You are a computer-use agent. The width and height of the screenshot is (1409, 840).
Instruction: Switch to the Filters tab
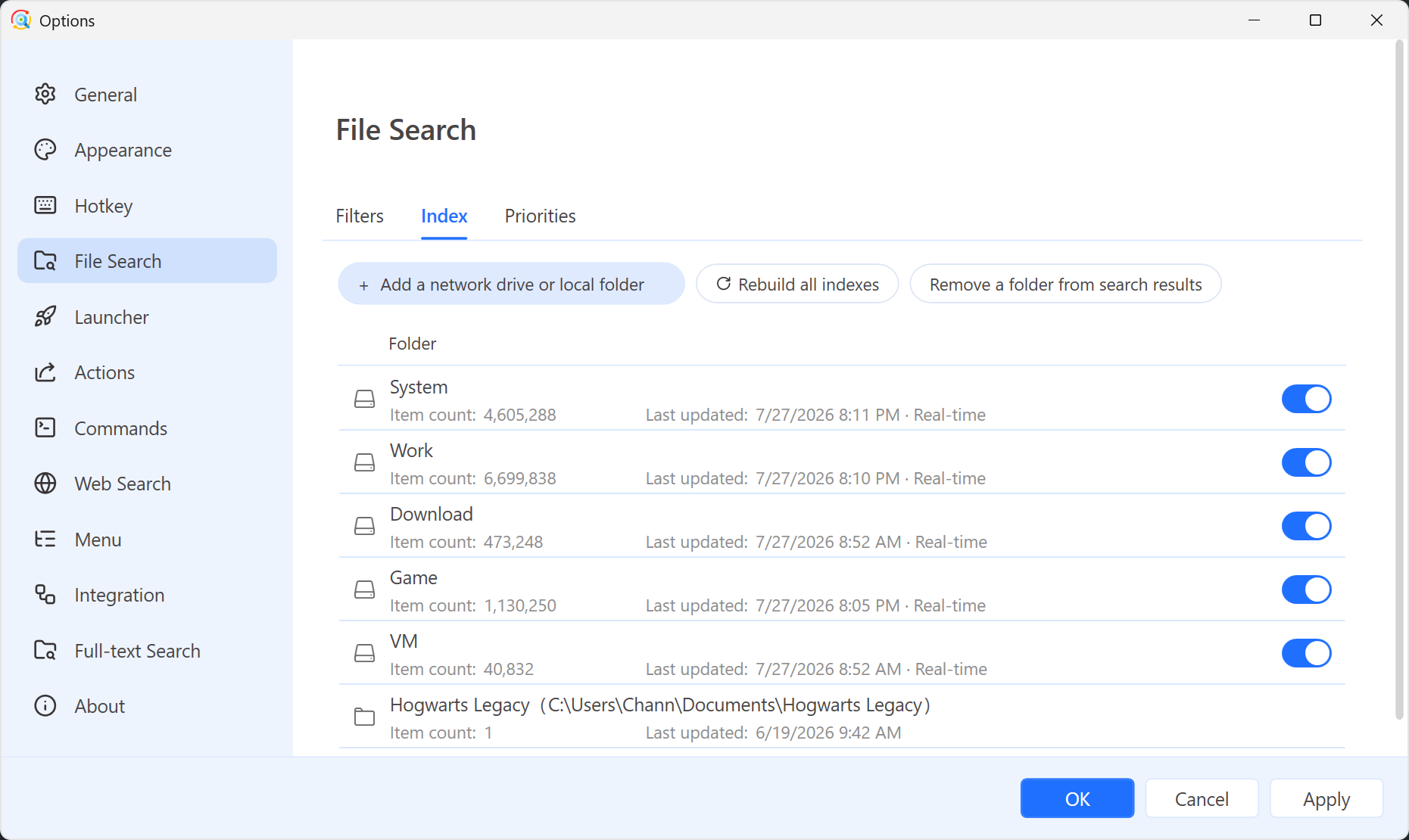[x=360, y=216]
